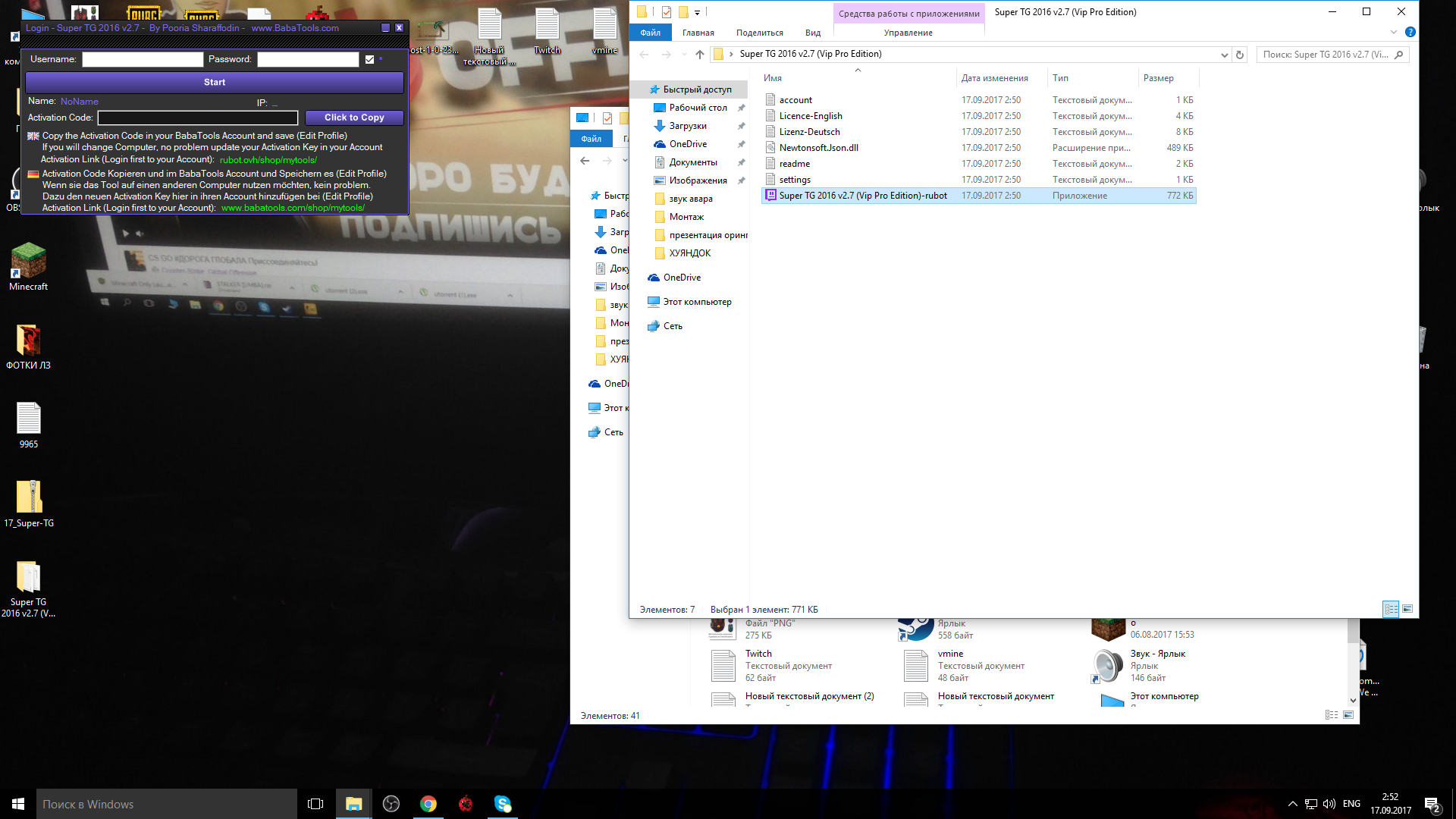Screen dimensions: 1456x819
Task: Open Skype from the taskbar
Action: [x=503, y=804]
